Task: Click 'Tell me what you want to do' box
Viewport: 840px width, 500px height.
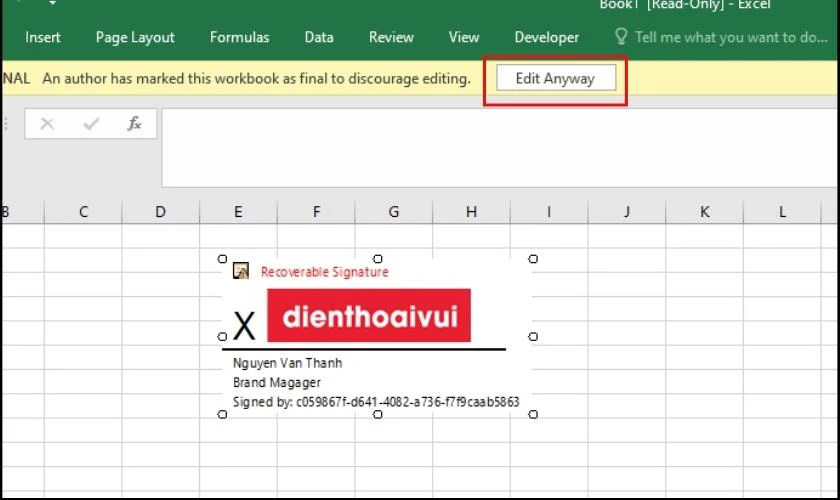Action: tap(731, 38)
